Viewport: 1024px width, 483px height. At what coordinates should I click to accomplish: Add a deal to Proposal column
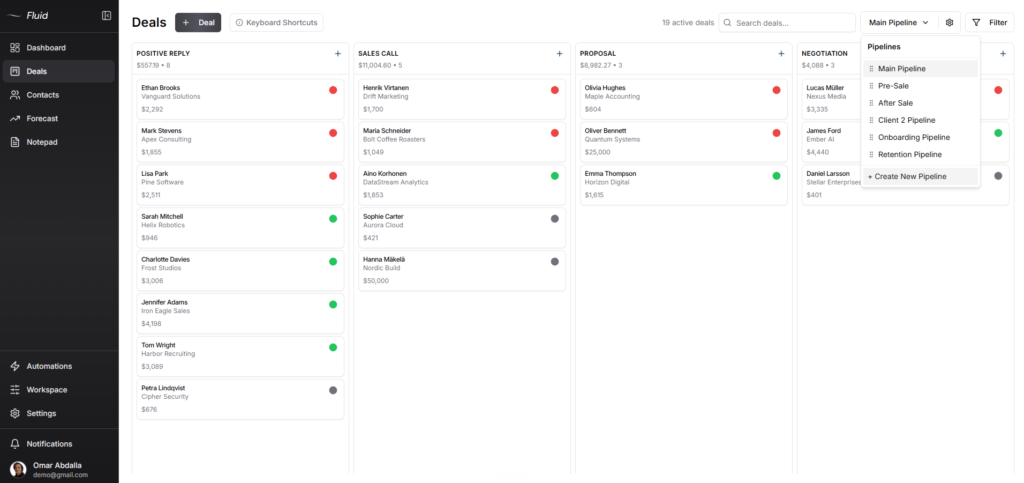[781, 54]
